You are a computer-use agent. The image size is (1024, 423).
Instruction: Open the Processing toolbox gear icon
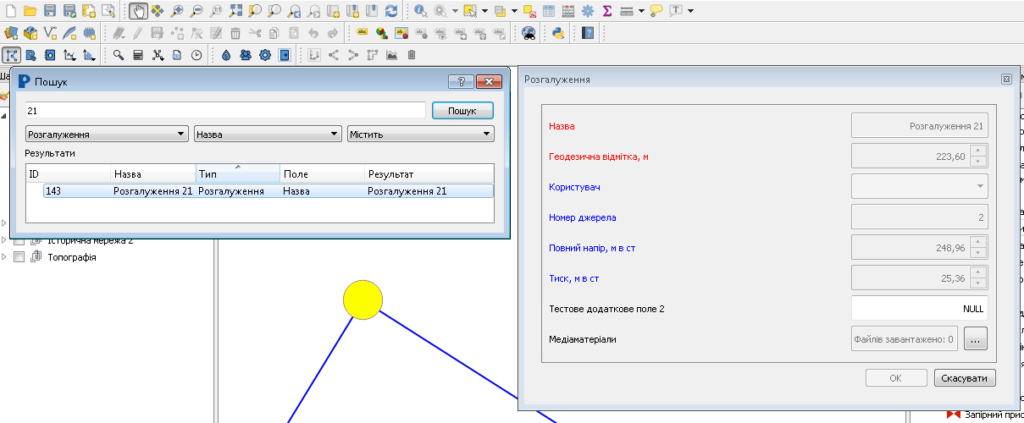tap(587, 10)
